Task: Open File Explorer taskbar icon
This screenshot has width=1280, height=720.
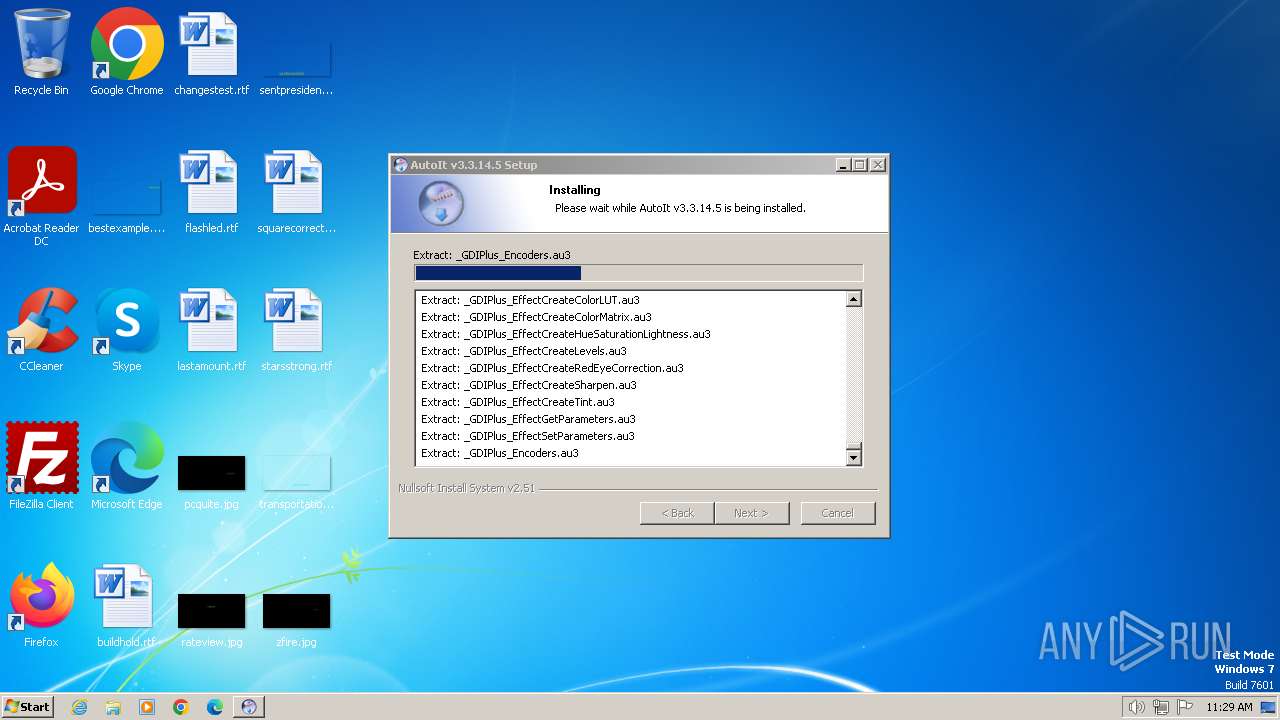Action: coord(113,707)
